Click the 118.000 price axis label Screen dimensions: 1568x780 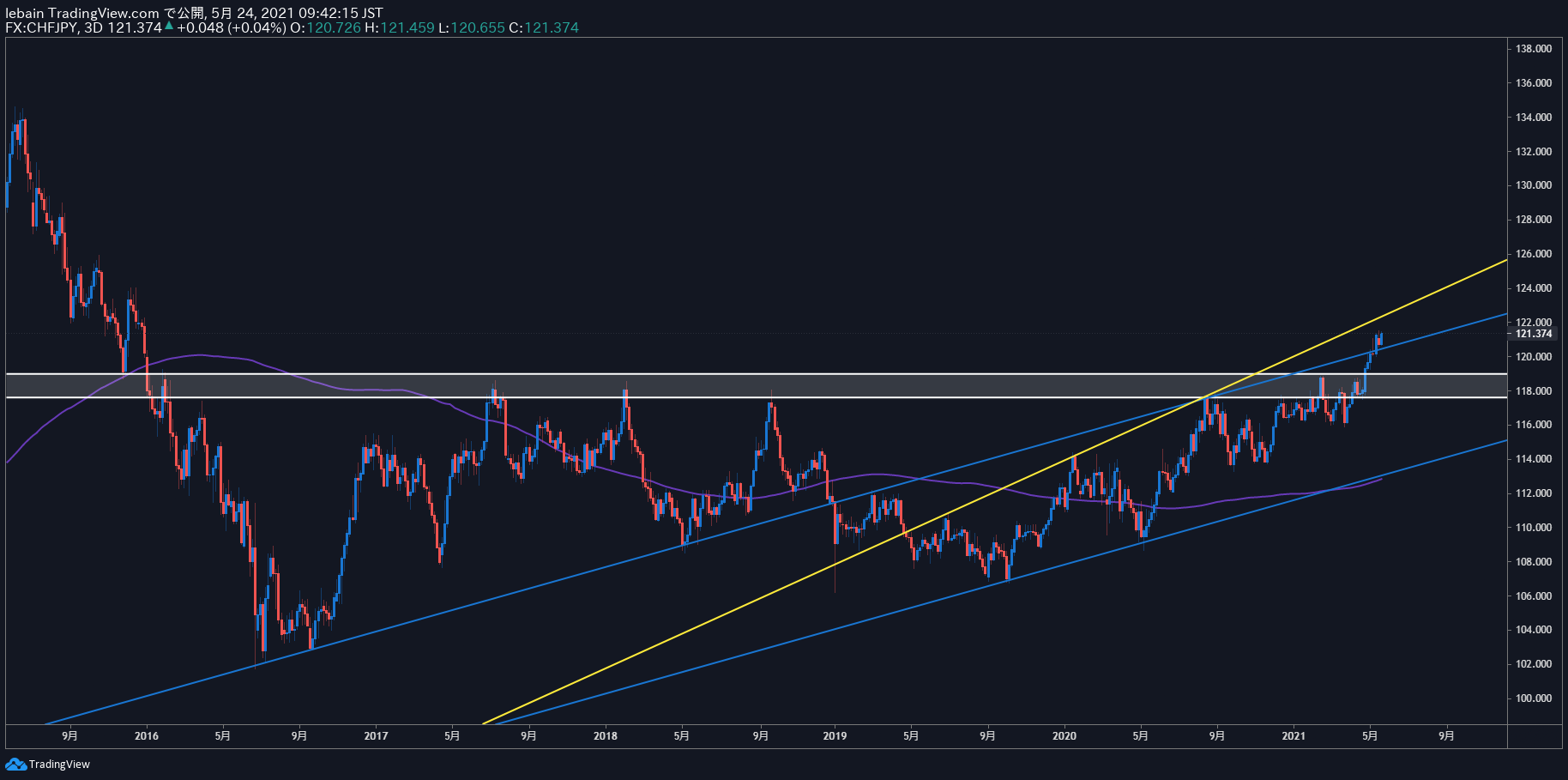[1534, 391]
